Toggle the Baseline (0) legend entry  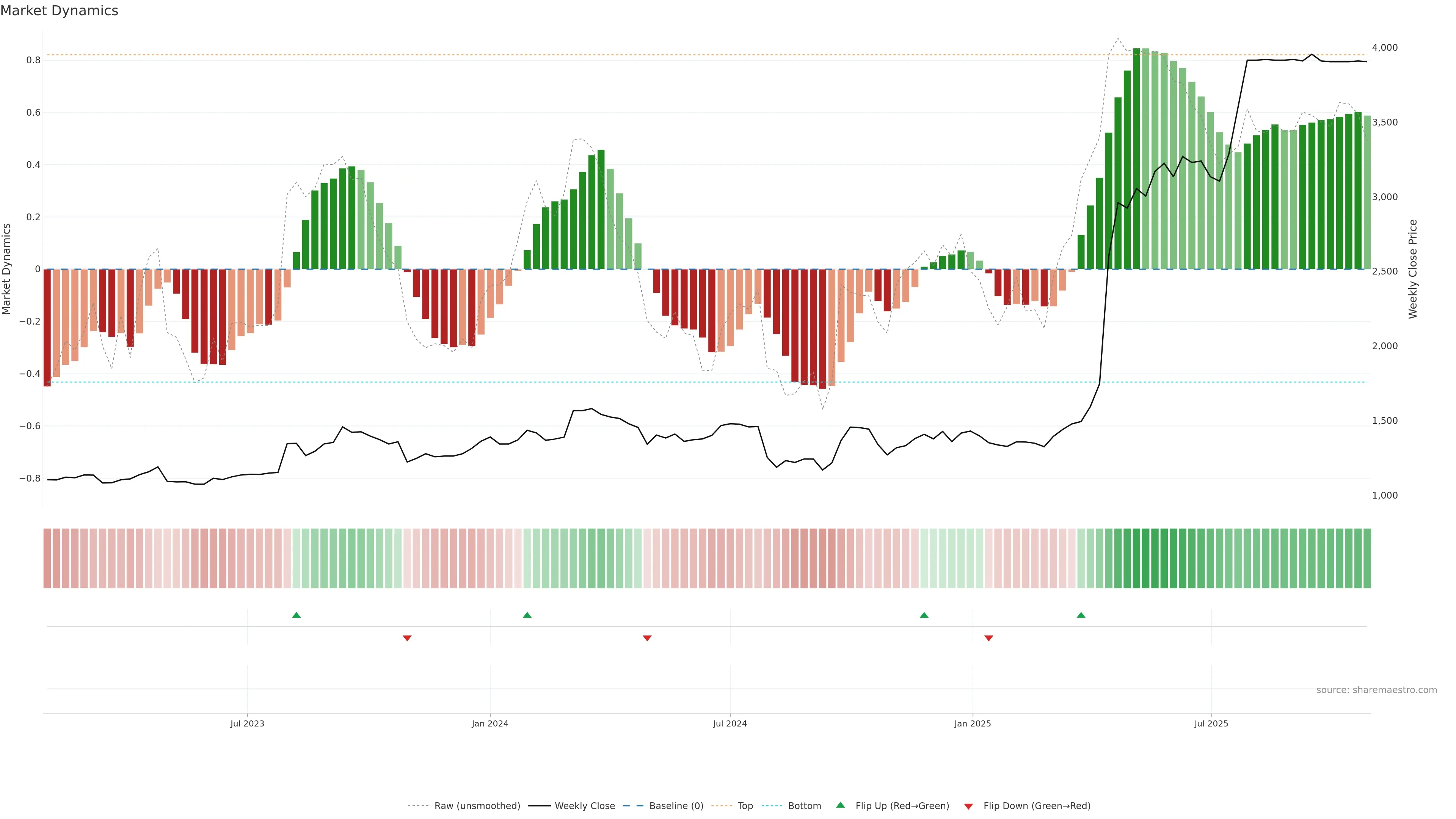click(x=676, y=806)
